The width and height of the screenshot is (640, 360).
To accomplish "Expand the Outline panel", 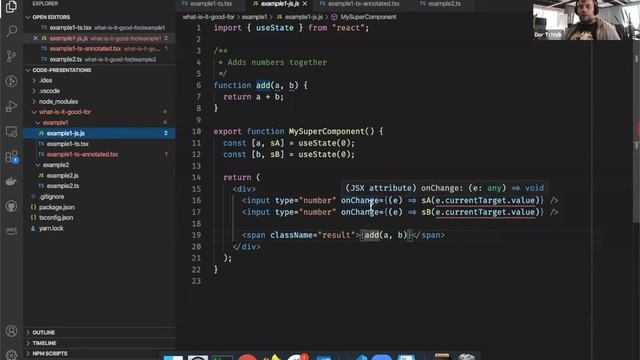I will (43, 333).
